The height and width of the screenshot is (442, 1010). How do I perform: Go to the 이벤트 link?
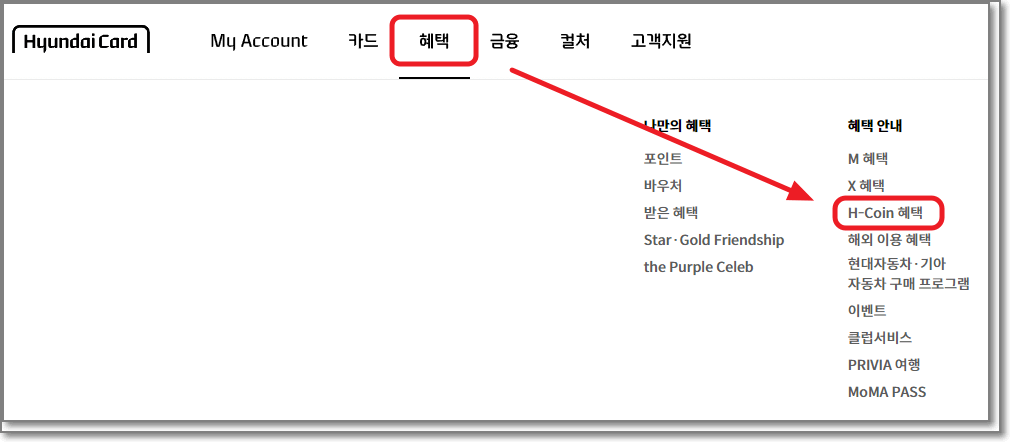pos(867,311)
